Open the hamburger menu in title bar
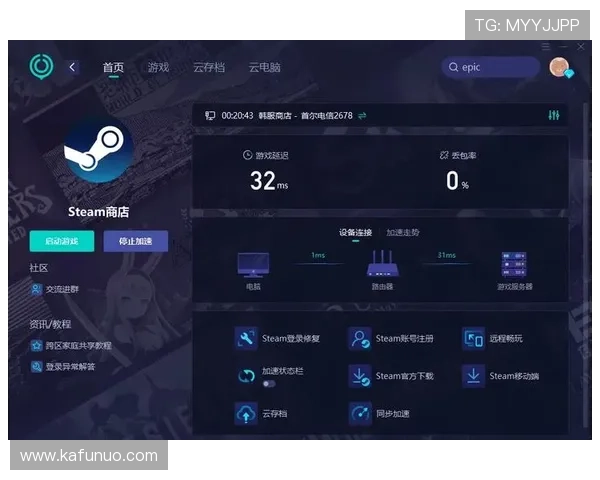The width and height of the screenshot is (600, 480). click(x=546, y=47)
